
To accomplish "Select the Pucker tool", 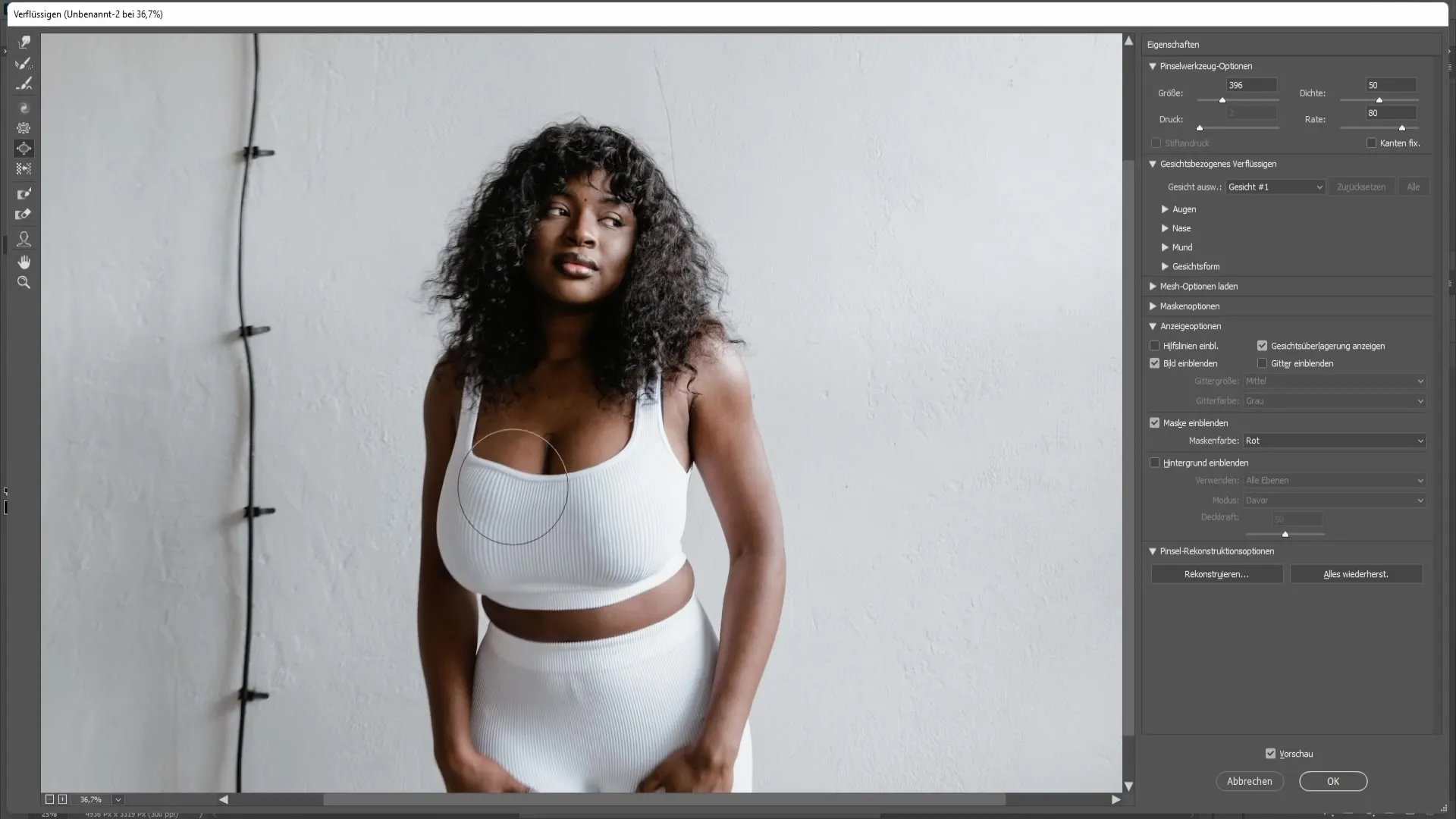I will 24,128.
